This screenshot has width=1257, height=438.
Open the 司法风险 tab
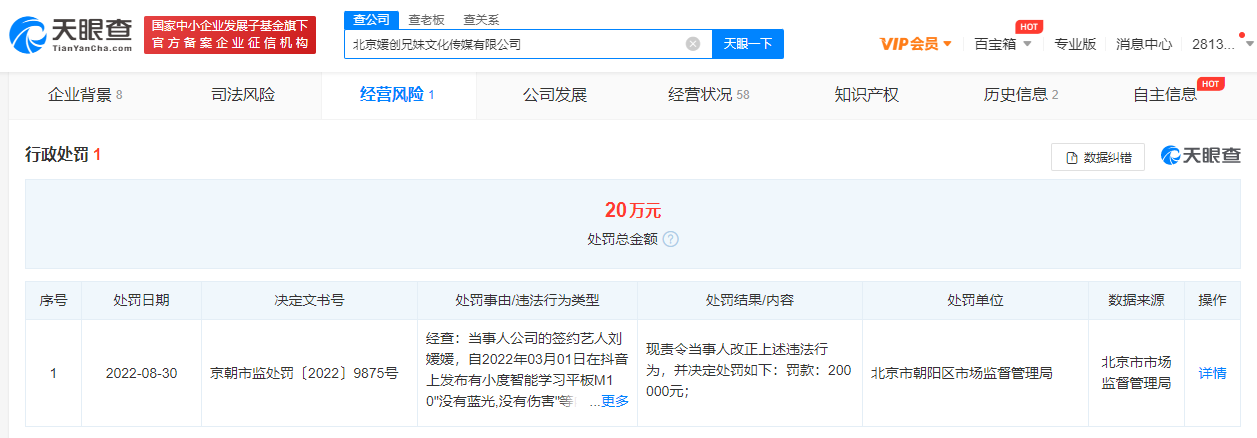[243, 95]
